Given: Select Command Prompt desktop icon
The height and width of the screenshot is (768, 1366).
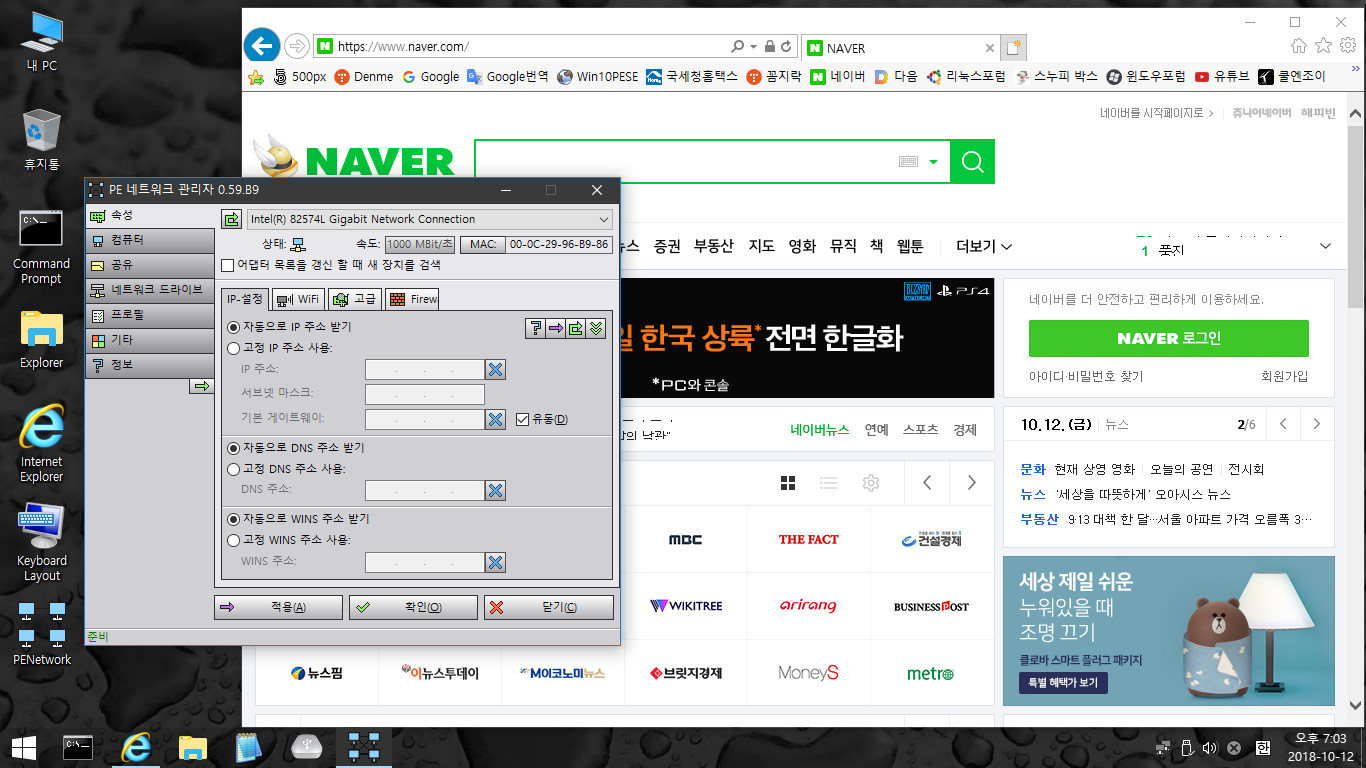Looking at the screenshot, I should click(41, 247).
